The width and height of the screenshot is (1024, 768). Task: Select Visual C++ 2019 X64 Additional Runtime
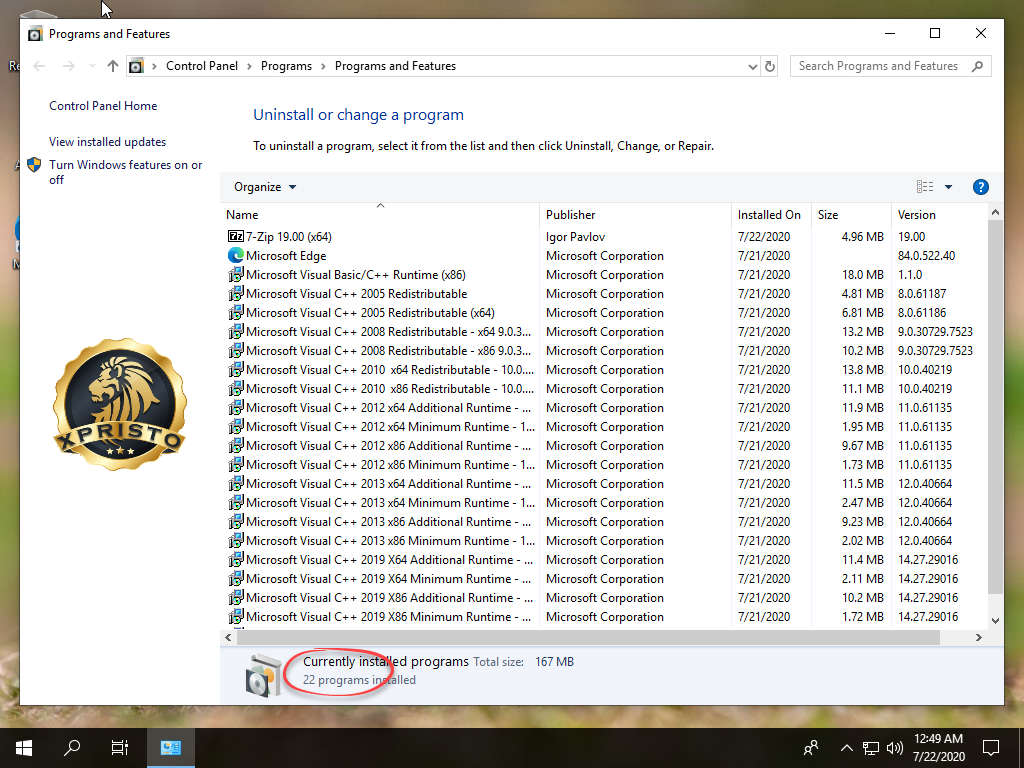coord(605,560)
